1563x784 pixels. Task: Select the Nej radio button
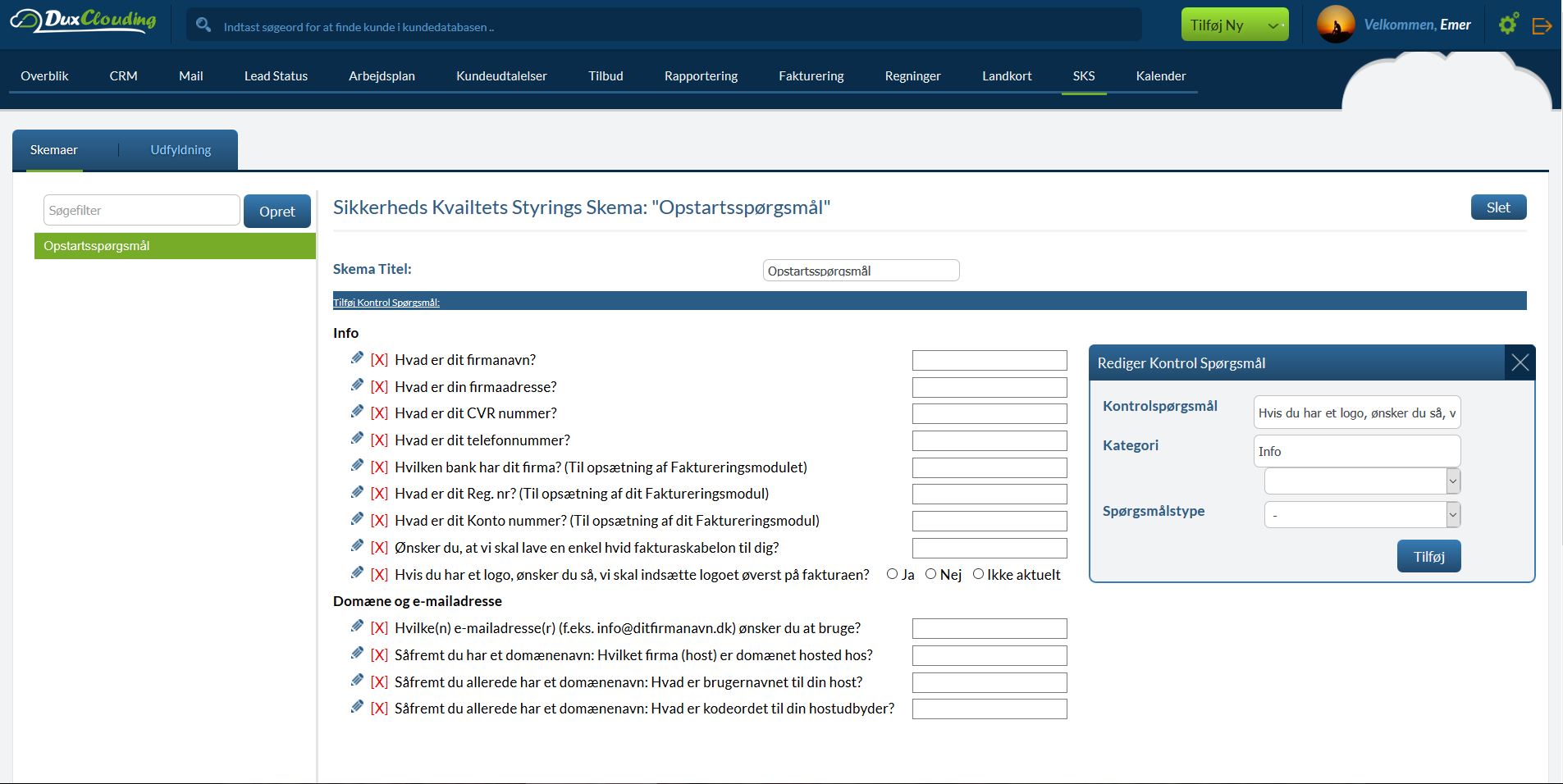[x=930, y=574]
